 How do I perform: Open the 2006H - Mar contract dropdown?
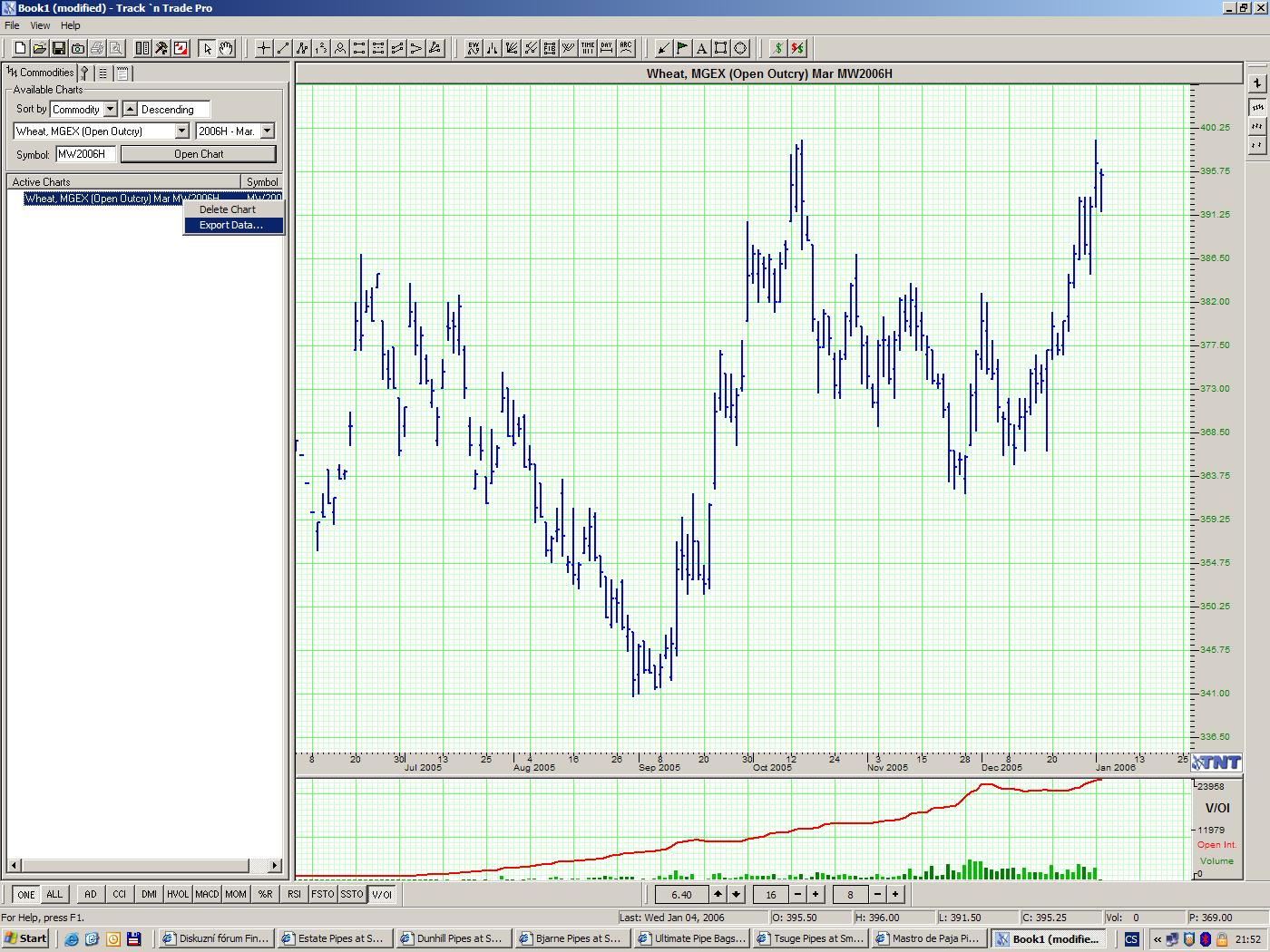coord(267,131)
